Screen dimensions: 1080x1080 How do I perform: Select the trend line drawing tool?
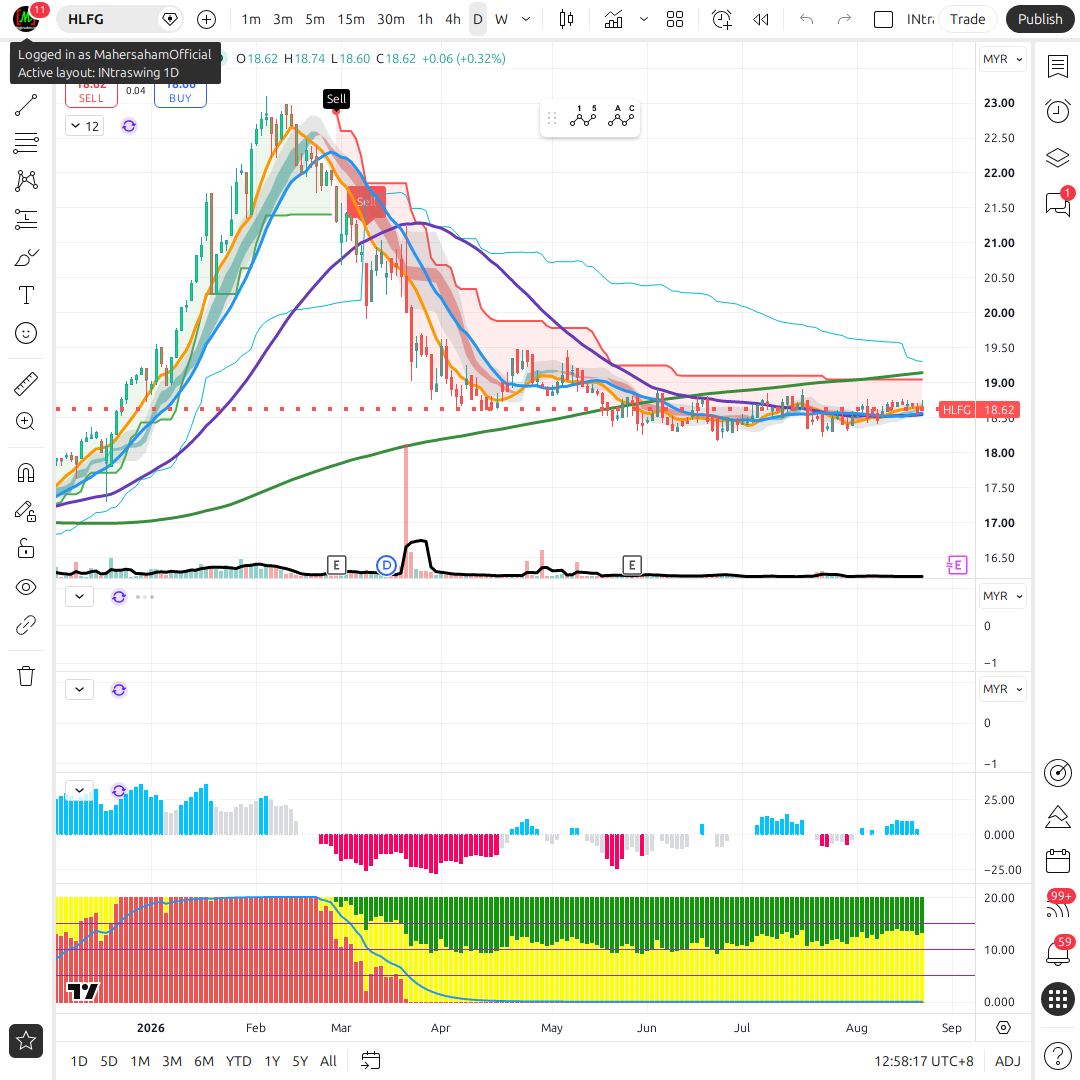26,105
